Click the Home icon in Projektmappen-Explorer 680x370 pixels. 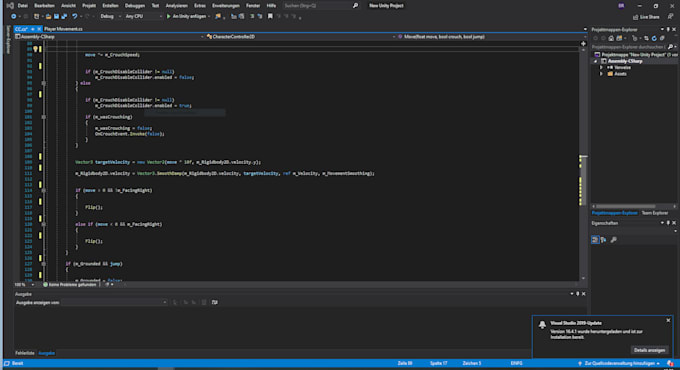tap(611, 38)
